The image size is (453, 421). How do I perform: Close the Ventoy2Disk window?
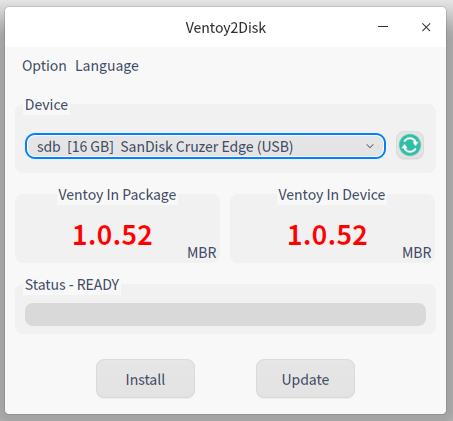[x=426, y=27]
